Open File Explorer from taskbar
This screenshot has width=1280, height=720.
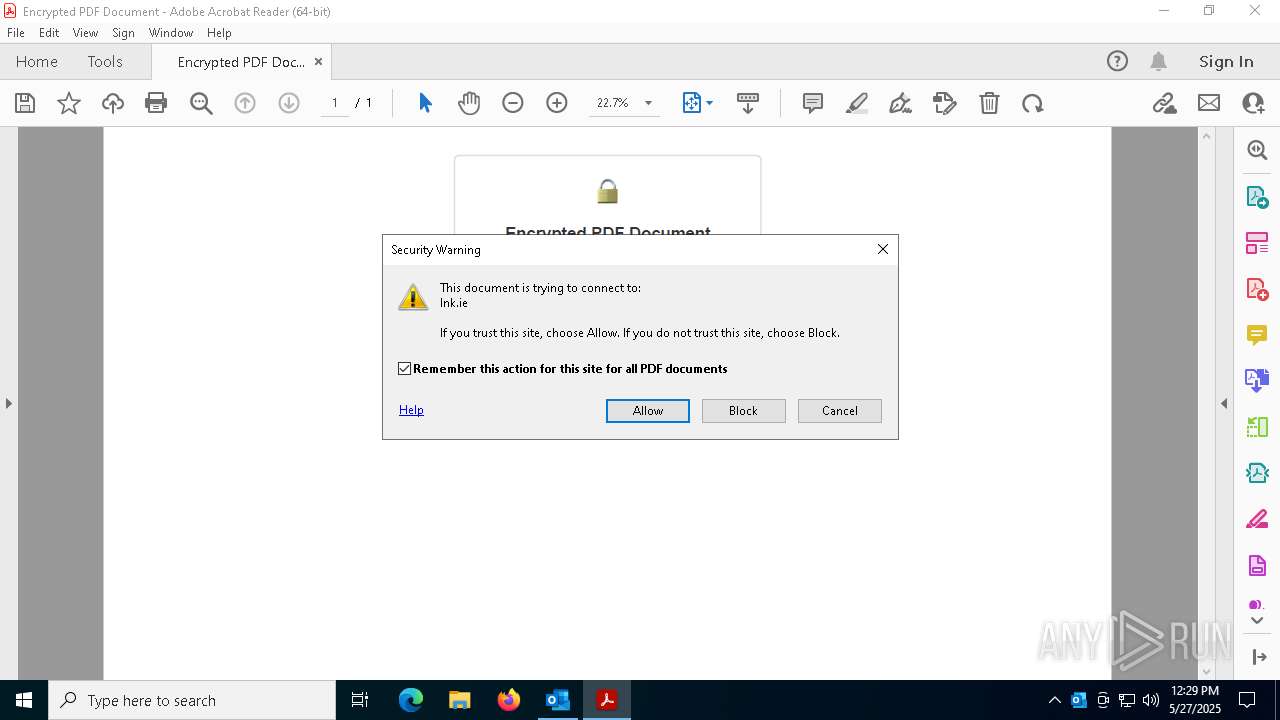tap(459, 700)
